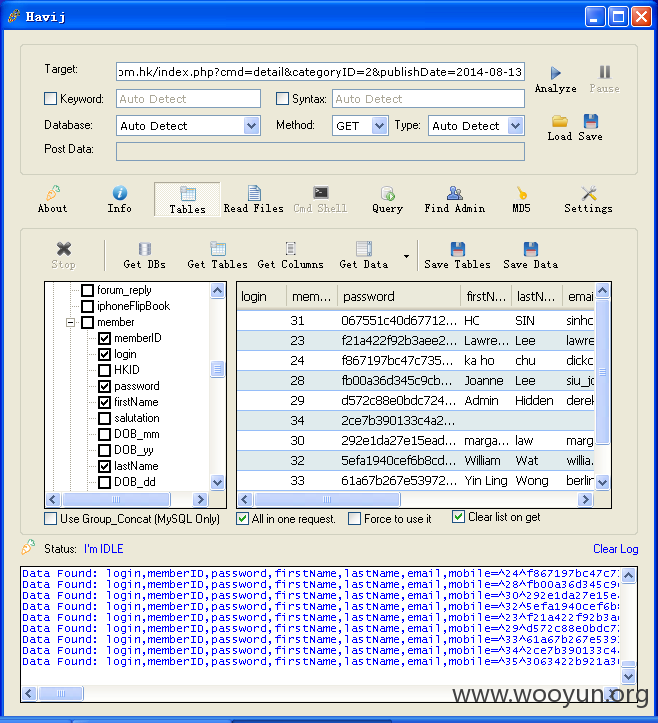658x723 pixels.
Task: Click the lastN... column header
Action: [537, 296]
